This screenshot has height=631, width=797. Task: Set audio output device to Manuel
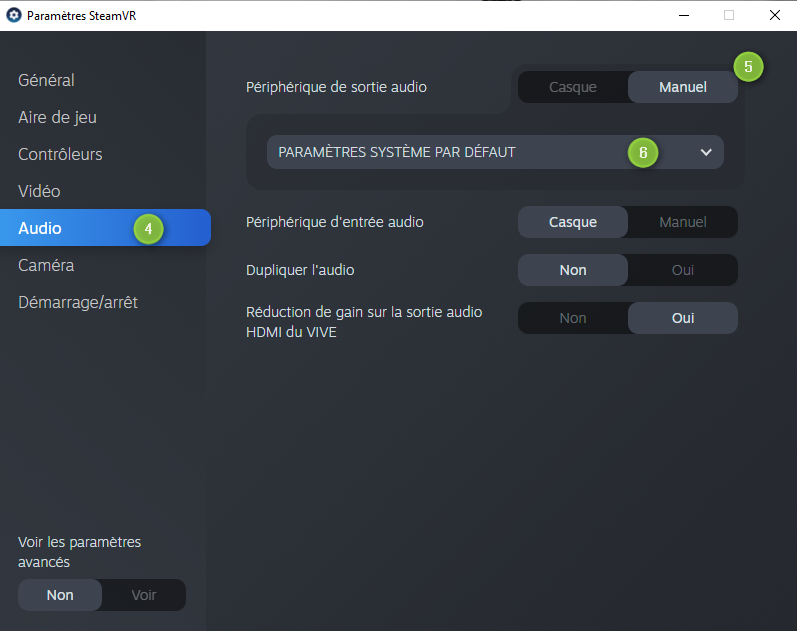683,87
